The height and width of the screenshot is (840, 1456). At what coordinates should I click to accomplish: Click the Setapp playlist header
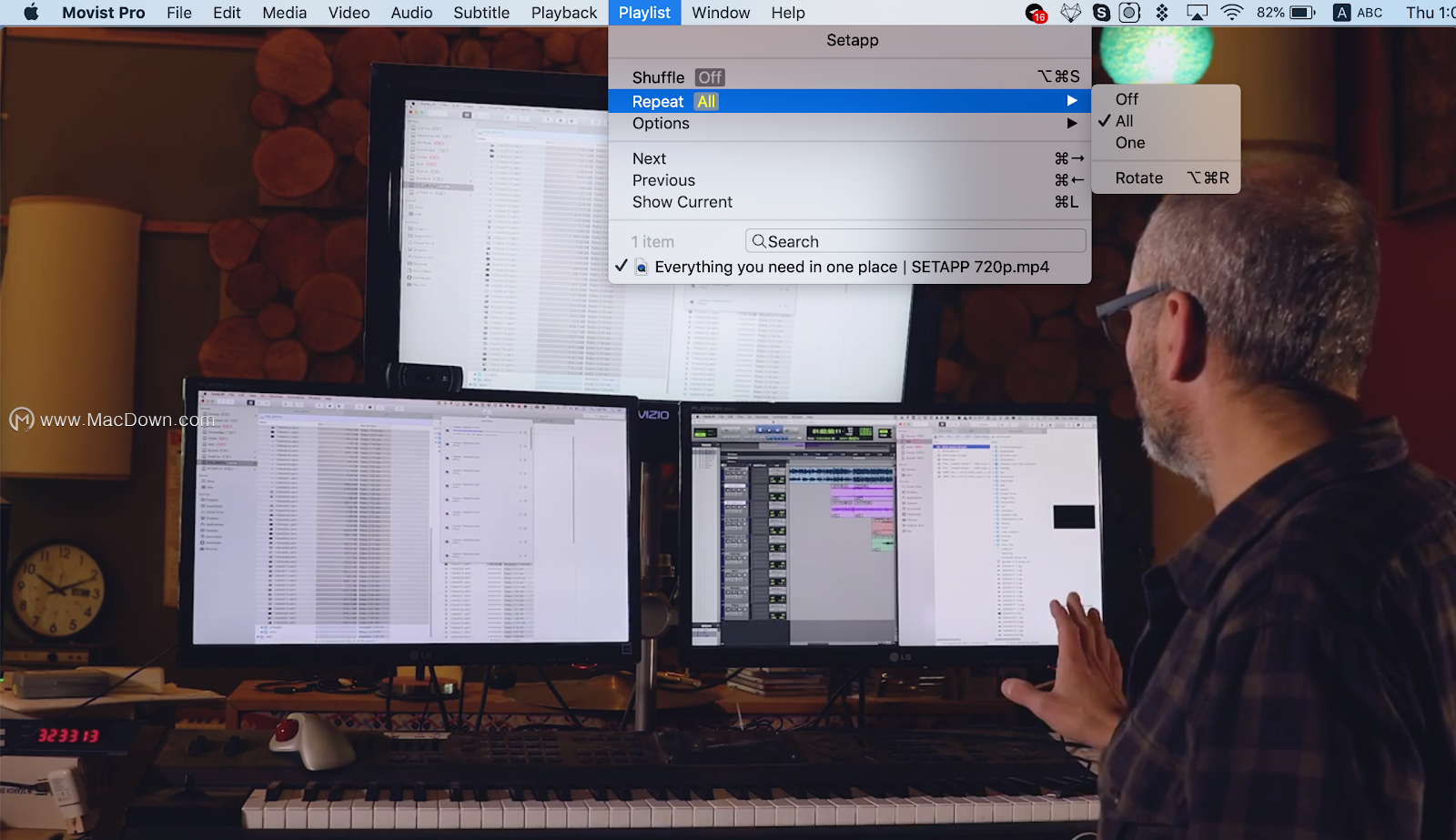[x=852, y=40]
